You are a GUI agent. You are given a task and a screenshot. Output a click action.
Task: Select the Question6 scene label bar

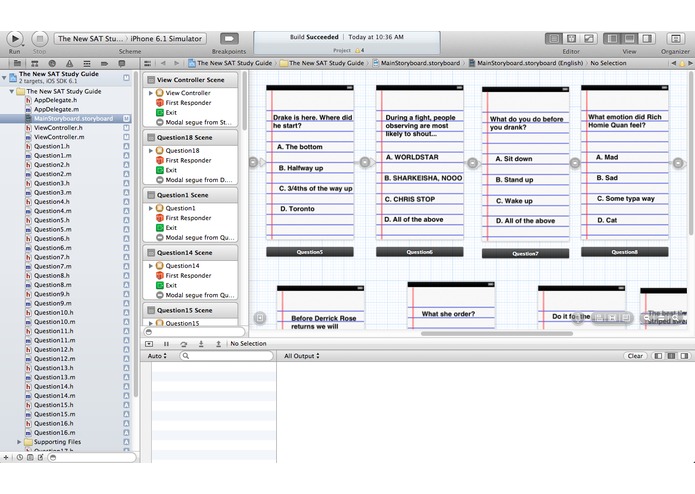click(x=420, y=252)
